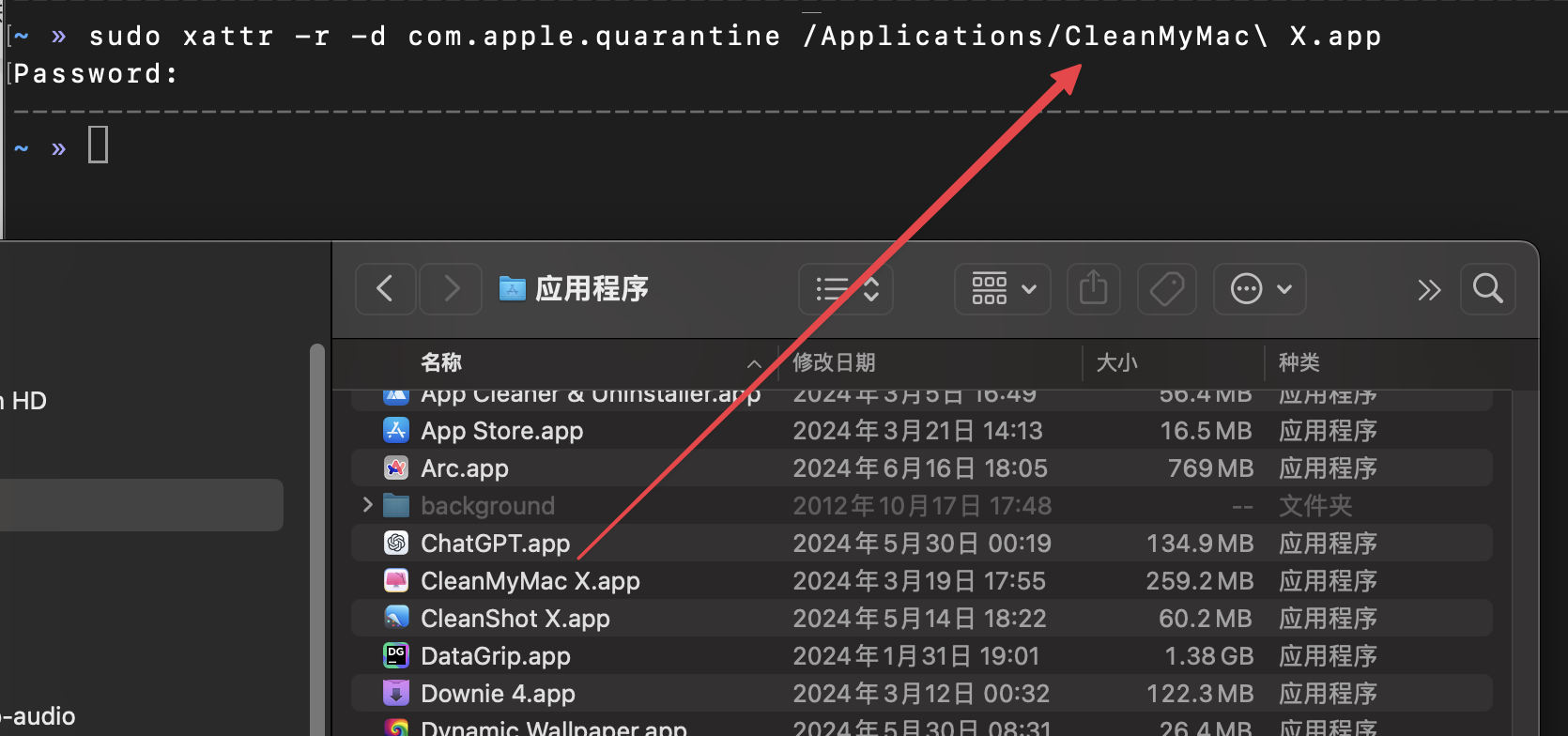This screenshot has width=1568, height=736.
Task: Open the Edit Tags toolbar button
Action: [x=1167, y=288]
